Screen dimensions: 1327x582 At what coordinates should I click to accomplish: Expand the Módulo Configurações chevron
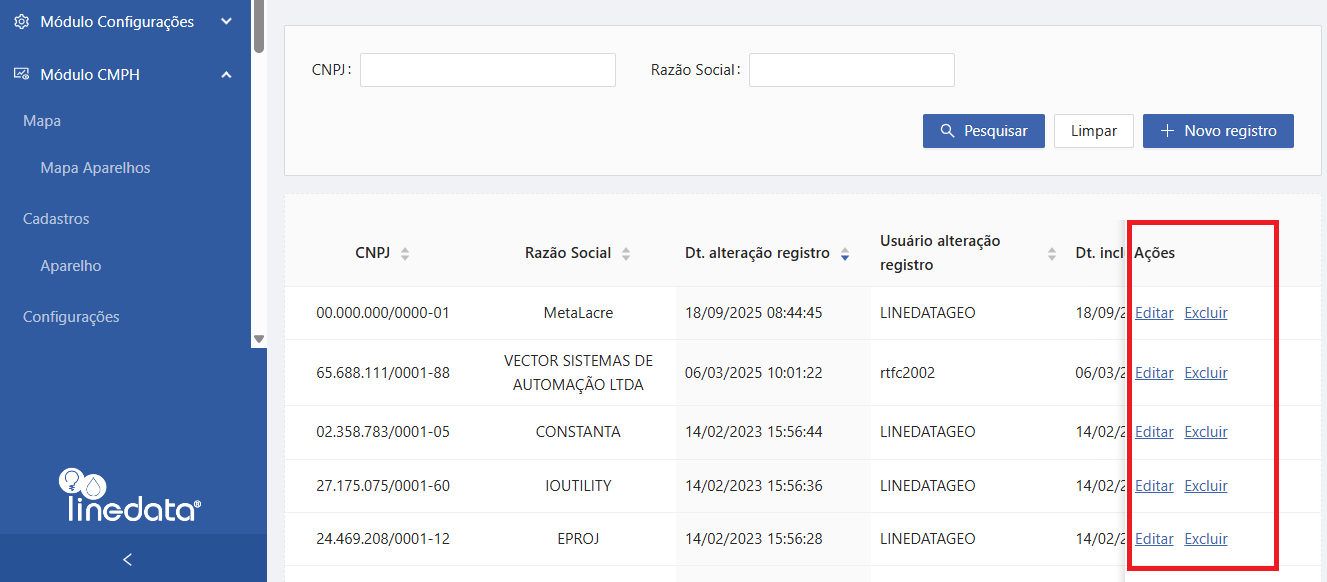(227, 21)
